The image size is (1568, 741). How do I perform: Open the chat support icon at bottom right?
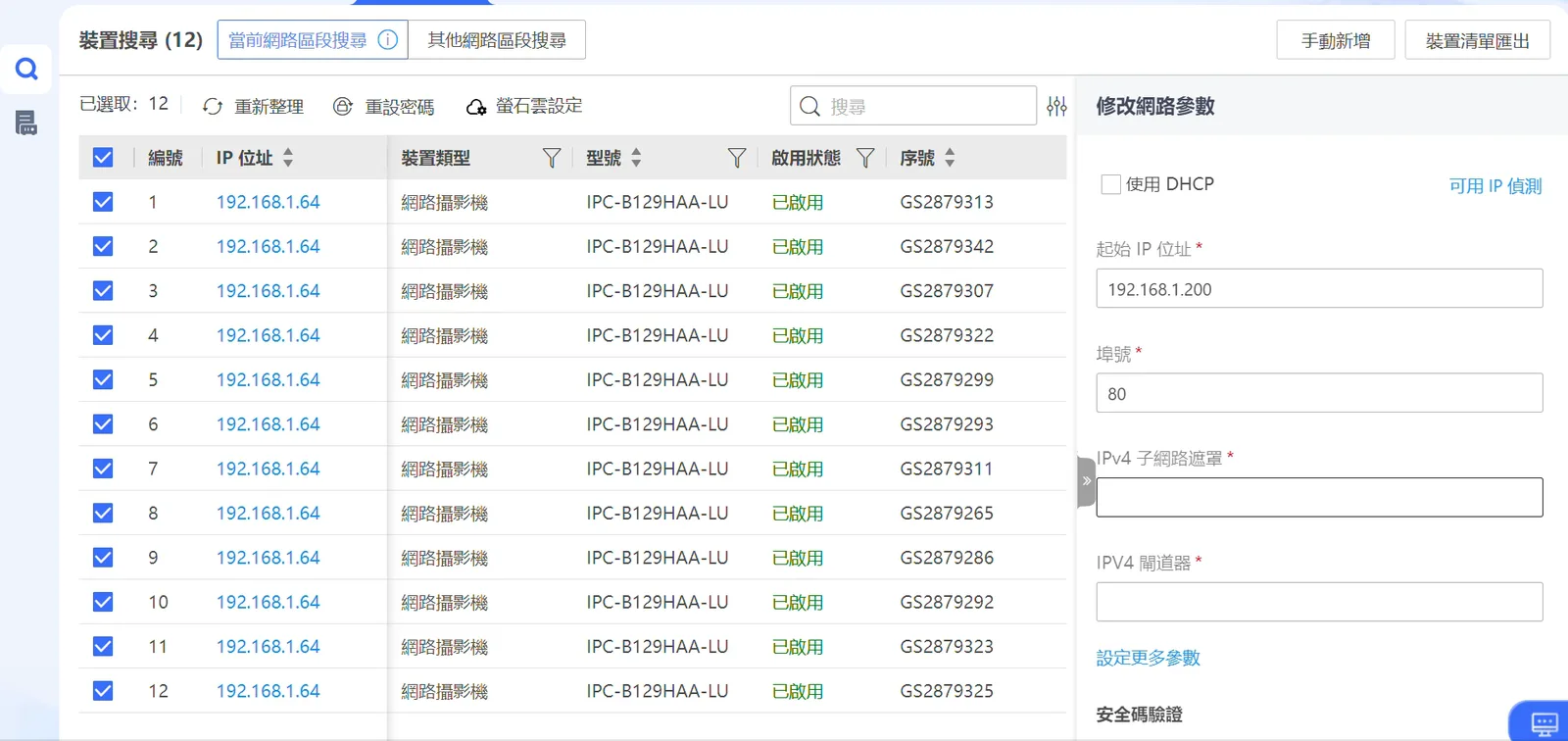pyautogui.click(x=1544, y=724)
